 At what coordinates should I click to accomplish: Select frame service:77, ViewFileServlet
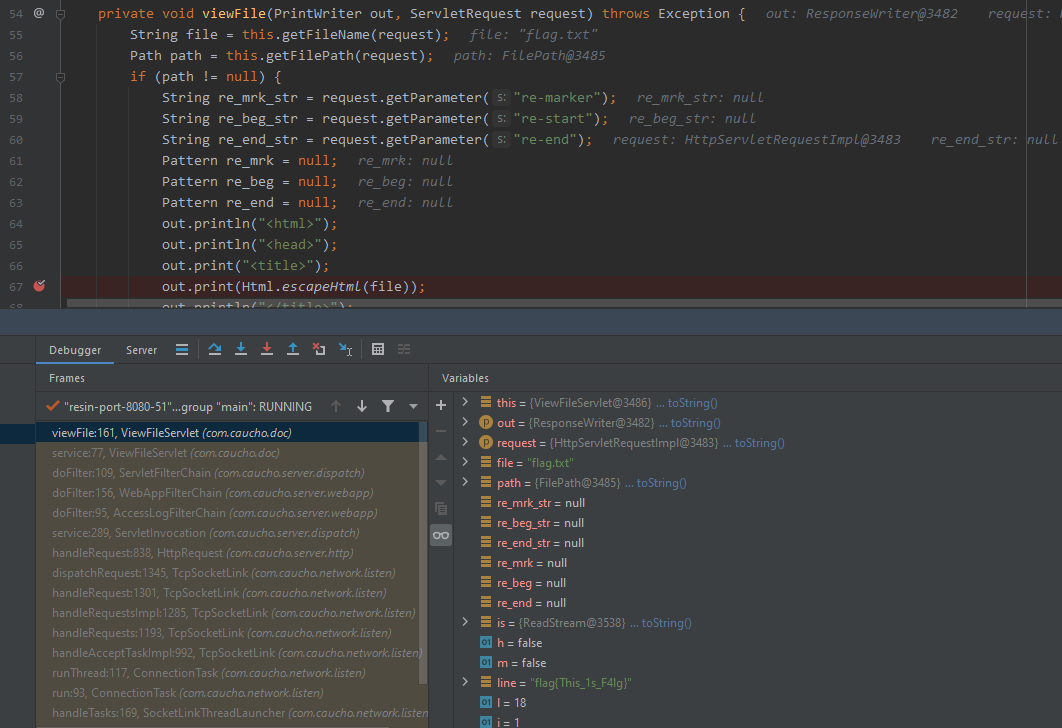click(228, 452)
